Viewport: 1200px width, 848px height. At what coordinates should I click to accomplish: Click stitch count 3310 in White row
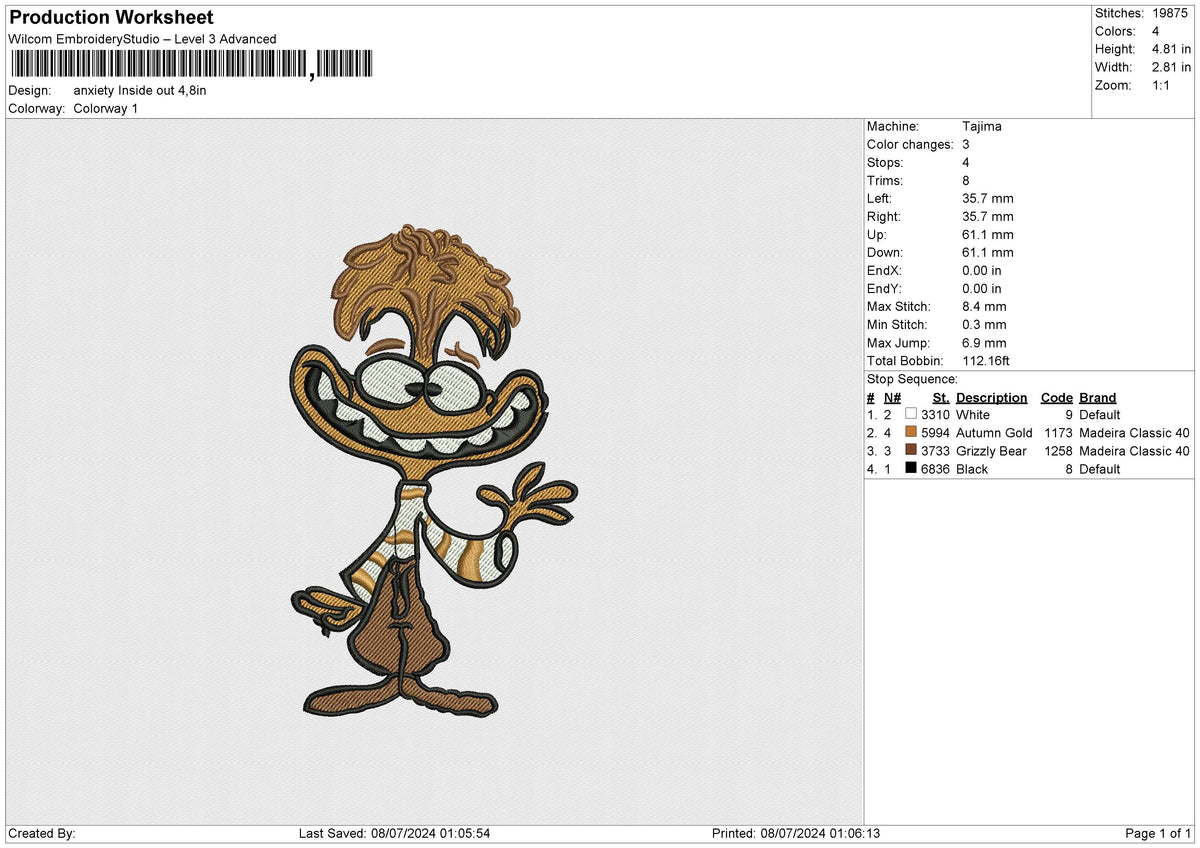click(x=935, y=414)
